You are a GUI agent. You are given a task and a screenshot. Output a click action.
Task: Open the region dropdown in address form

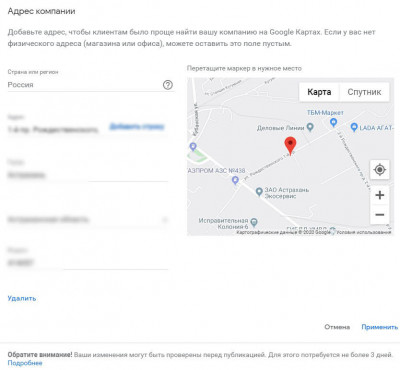tap(87, 220)
